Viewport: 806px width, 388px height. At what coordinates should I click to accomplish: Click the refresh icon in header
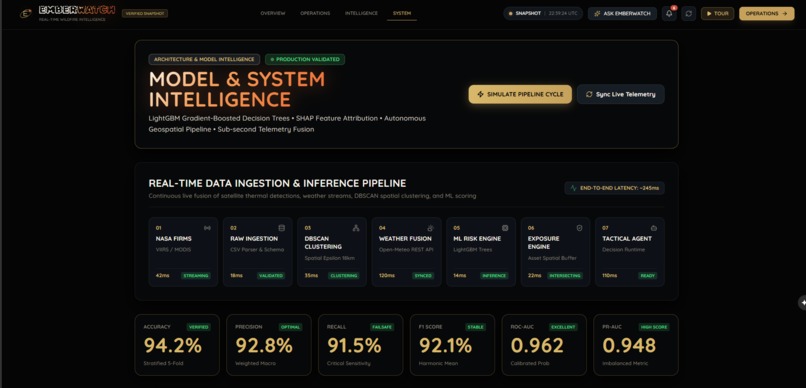pos(689,13)
